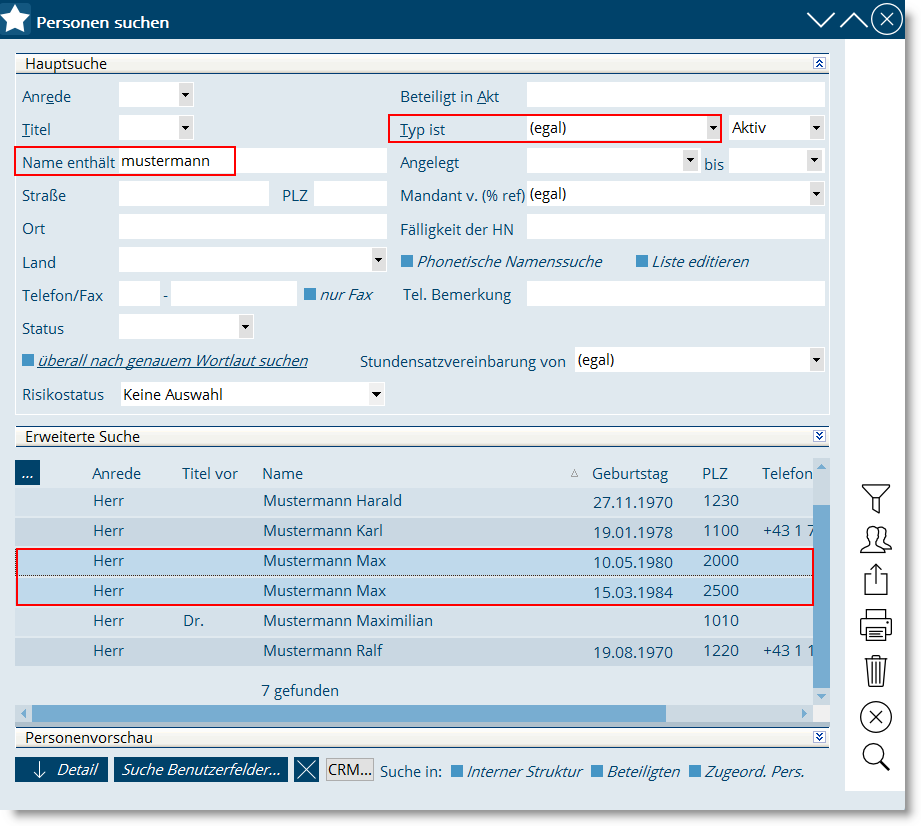Click the down chevron in title bar

point(821,21)
